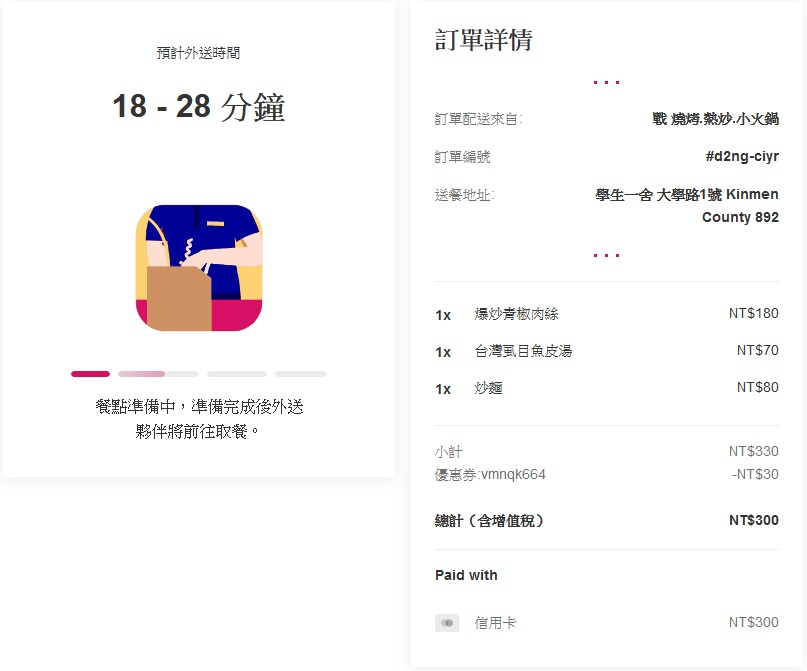Select order number #d2ng-ciyr
Viewport: 807px width, 671px height.
coord(742,156)
